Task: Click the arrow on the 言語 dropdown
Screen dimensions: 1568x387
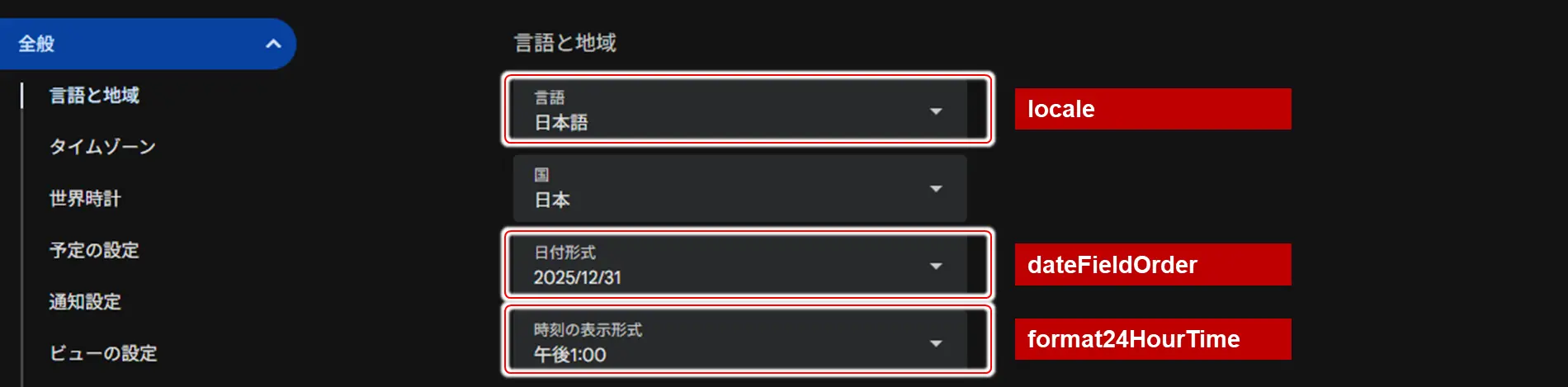Action: [x=936, y=111]
